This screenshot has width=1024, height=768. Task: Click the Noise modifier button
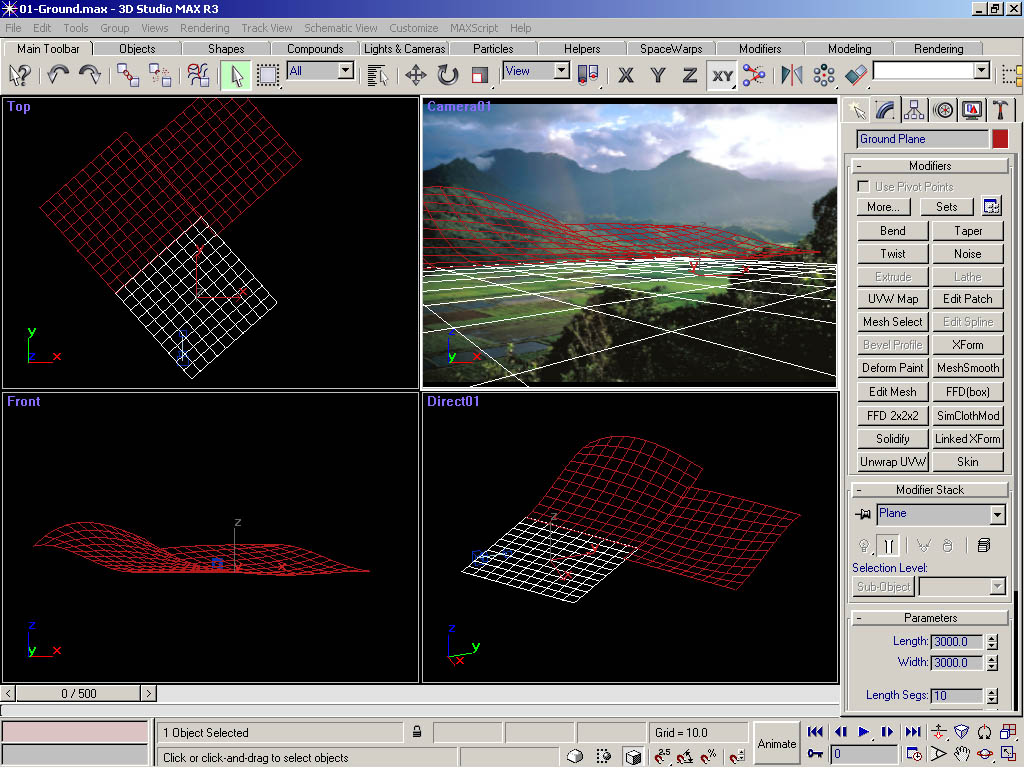[967, 253]
